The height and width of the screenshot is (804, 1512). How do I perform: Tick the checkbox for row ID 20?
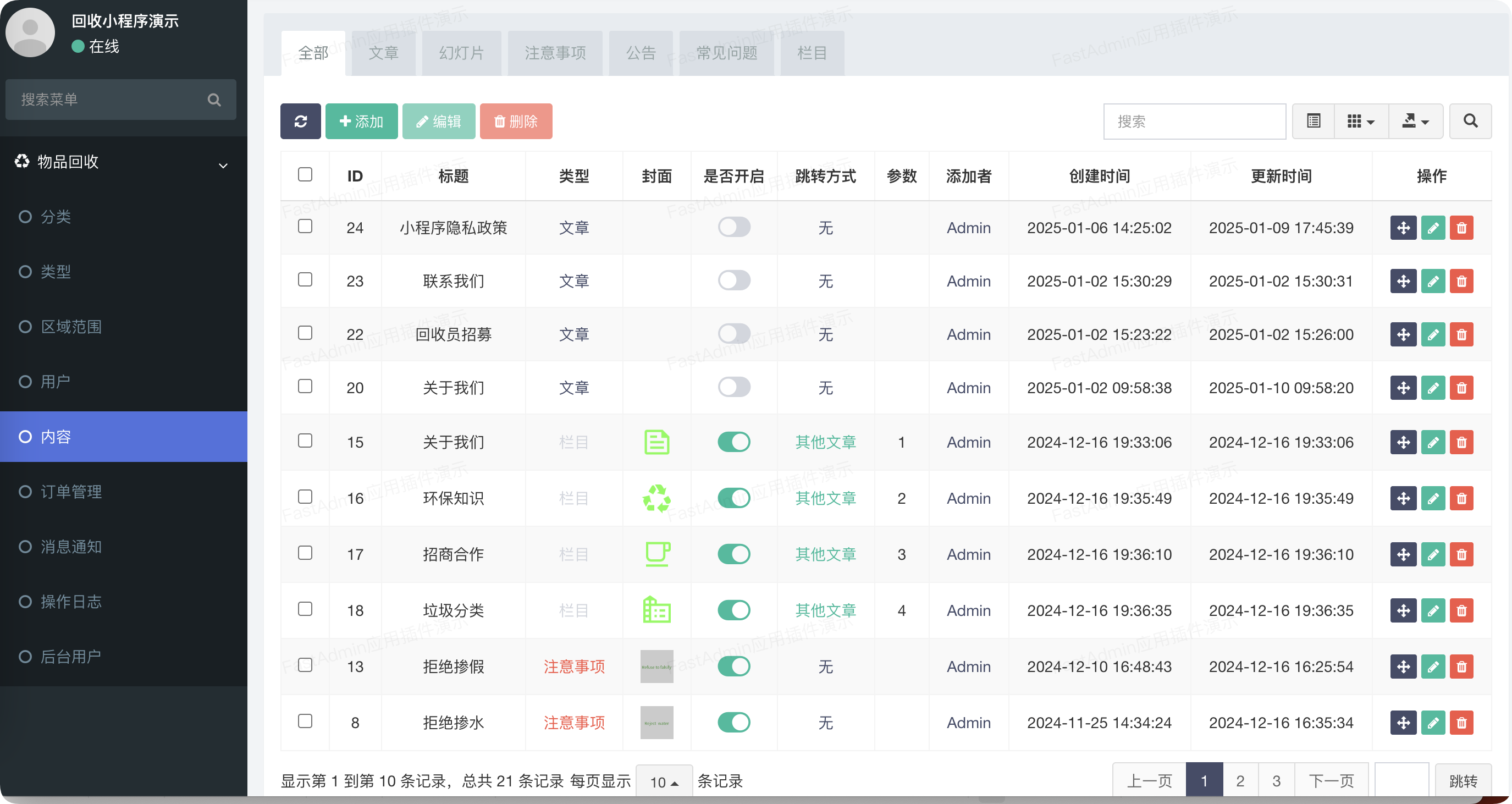click(305, 387)
